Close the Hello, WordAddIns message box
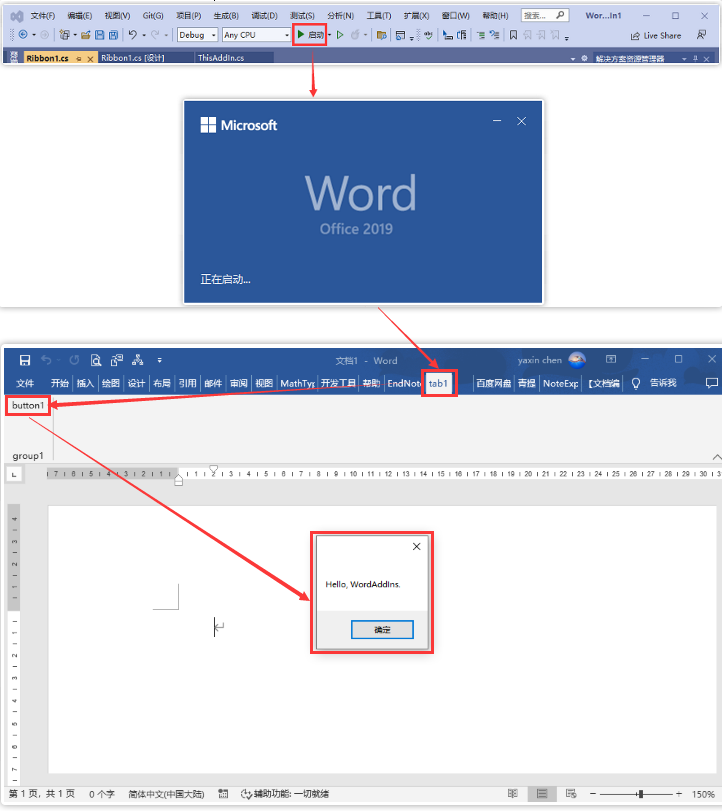The image size is (722, 811). tap(416, 547)
